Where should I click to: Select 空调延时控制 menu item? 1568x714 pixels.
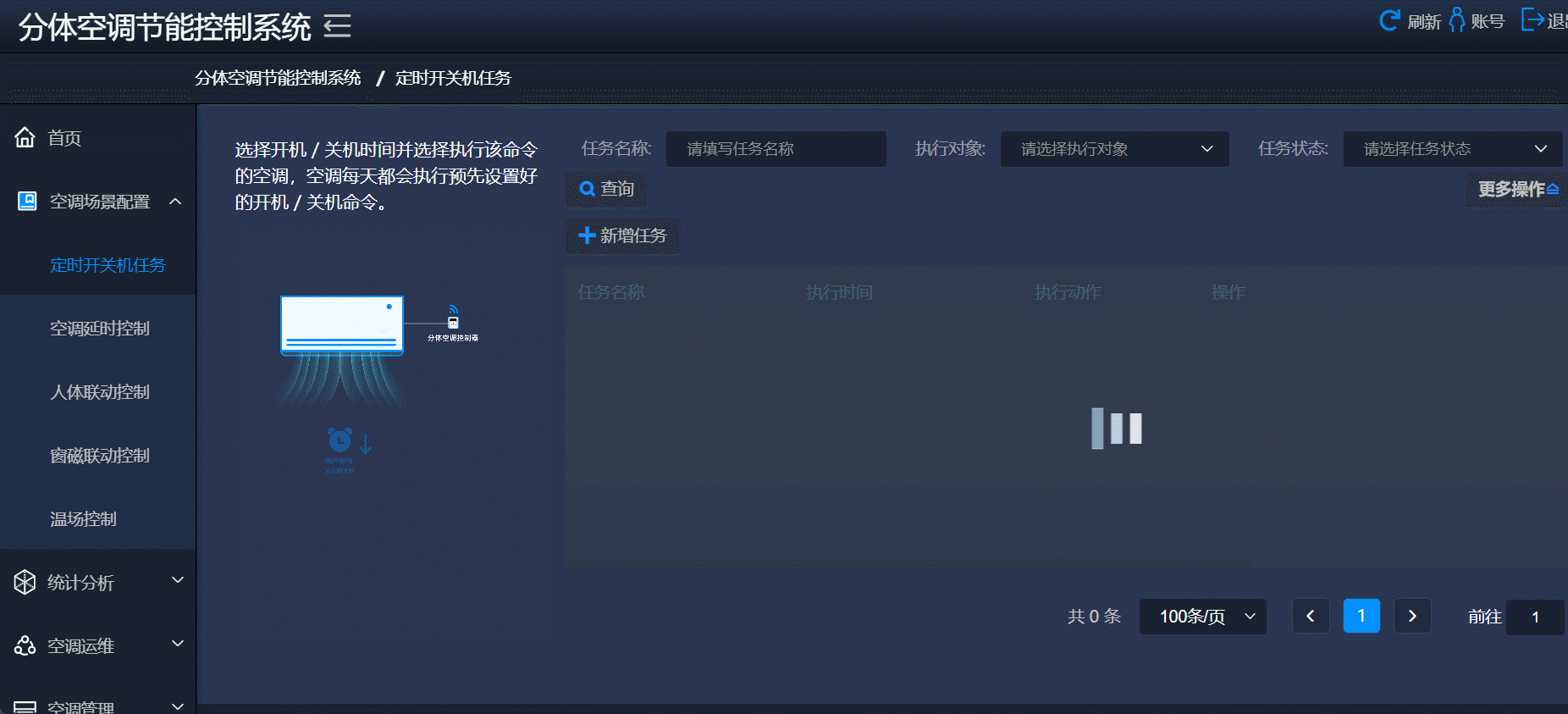(100, 329)
